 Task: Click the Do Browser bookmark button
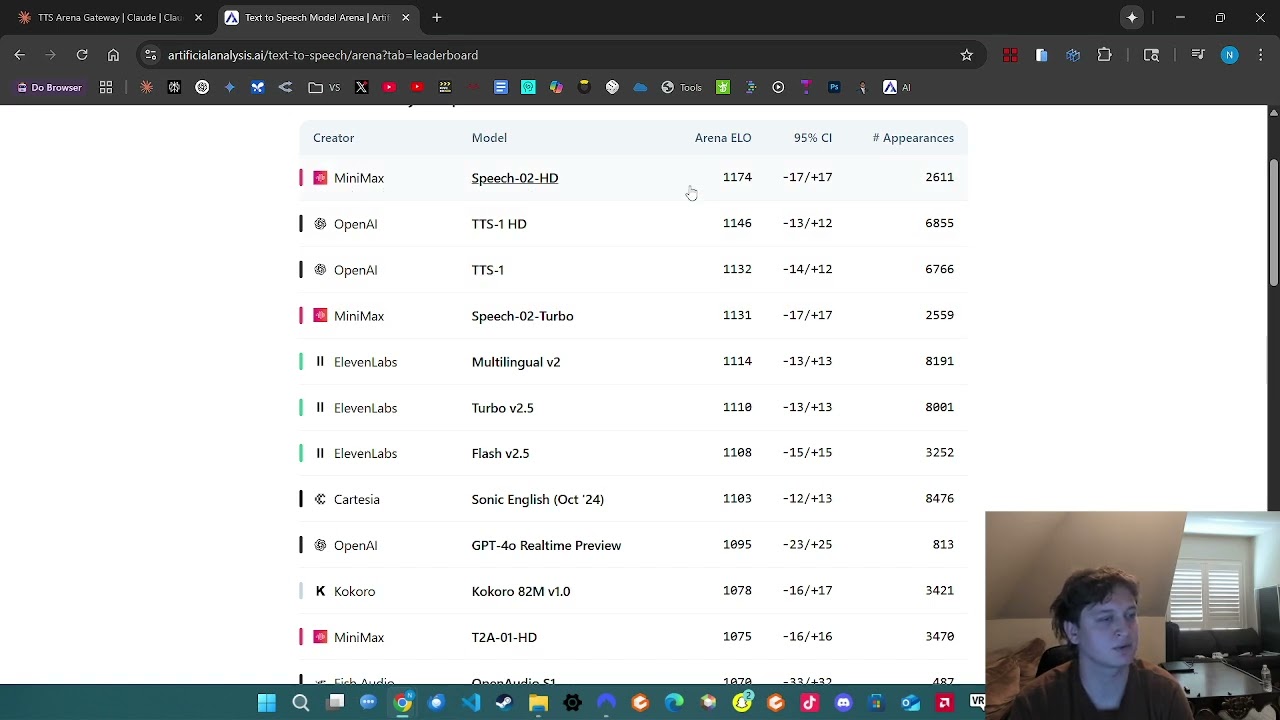[x=49, y=87]
